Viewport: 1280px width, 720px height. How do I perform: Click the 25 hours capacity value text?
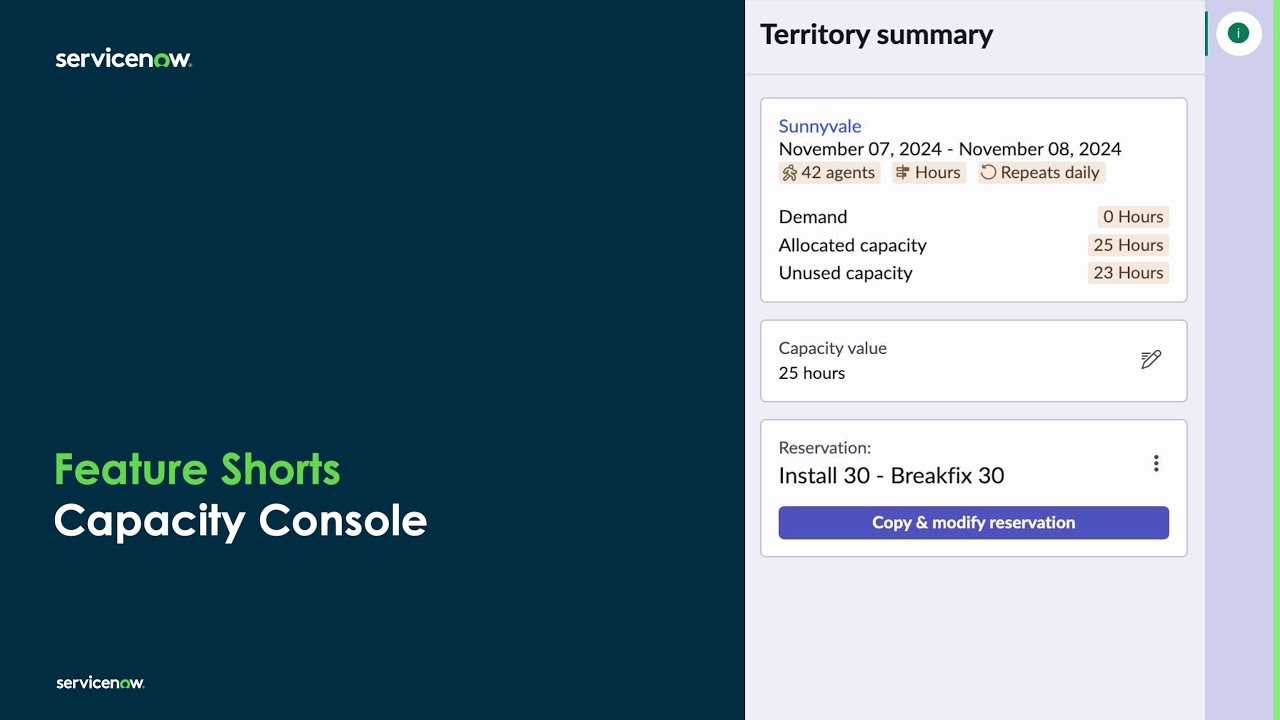tap(812, 373)
